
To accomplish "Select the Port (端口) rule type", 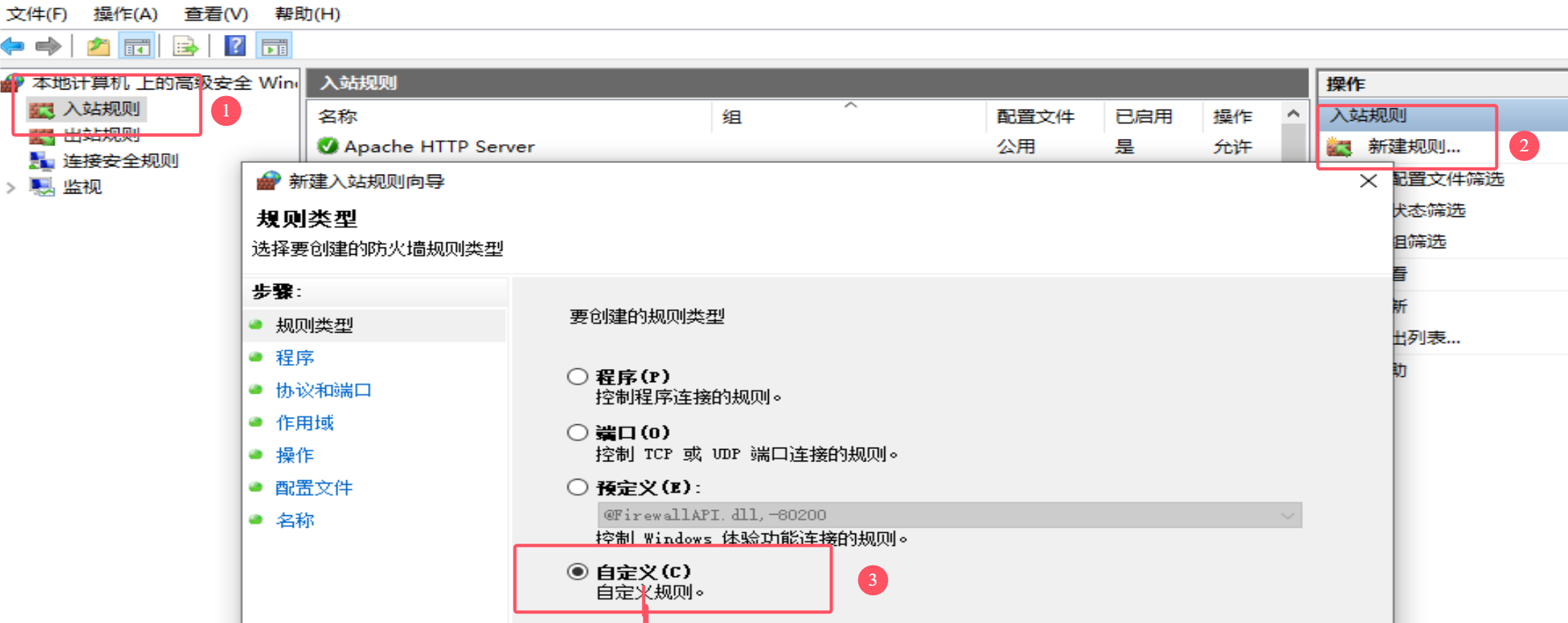I will (577, 432).
